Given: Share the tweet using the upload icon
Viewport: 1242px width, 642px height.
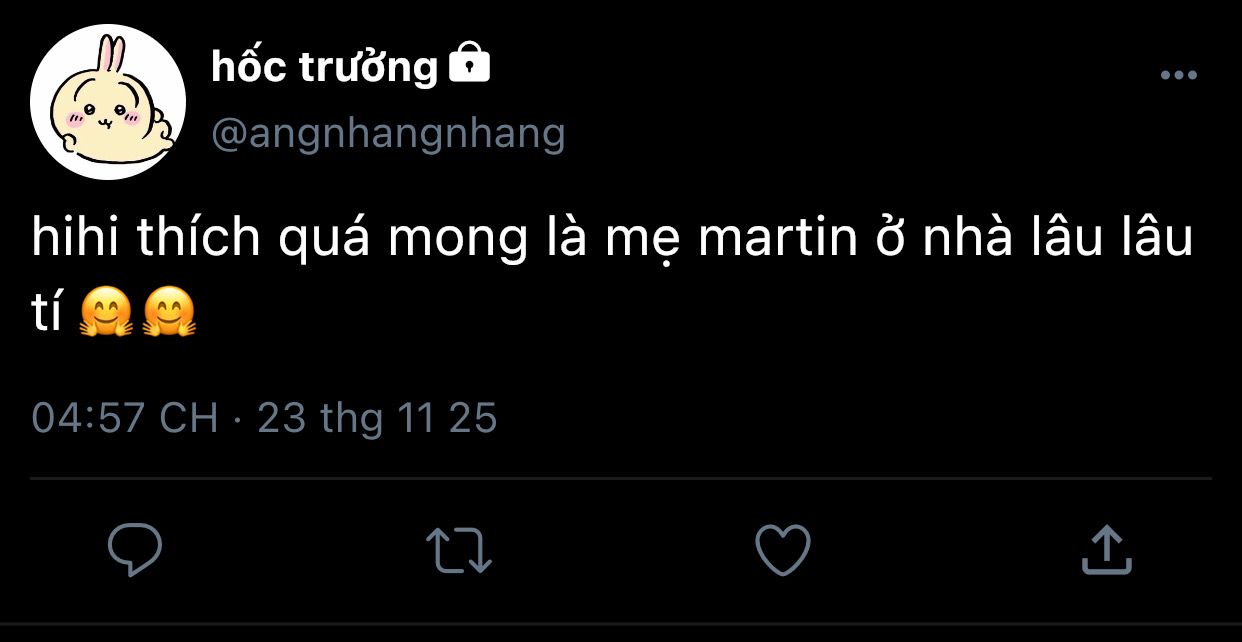Looking at the screenshot, I should pos(1106,551).
